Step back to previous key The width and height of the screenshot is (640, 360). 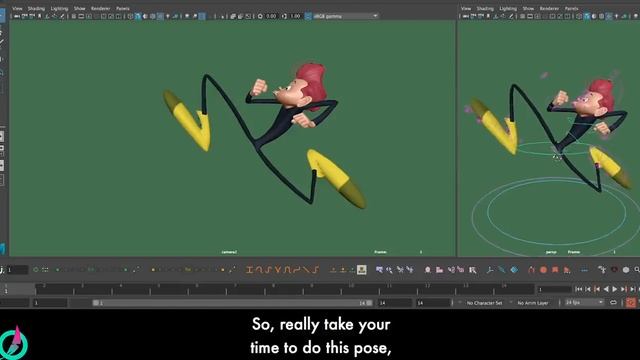(x=597, y=289)
